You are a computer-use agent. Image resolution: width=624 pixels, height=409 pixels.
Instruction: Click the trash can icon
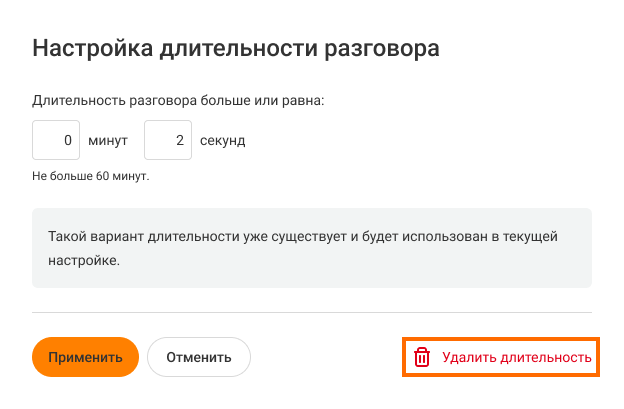422,357
